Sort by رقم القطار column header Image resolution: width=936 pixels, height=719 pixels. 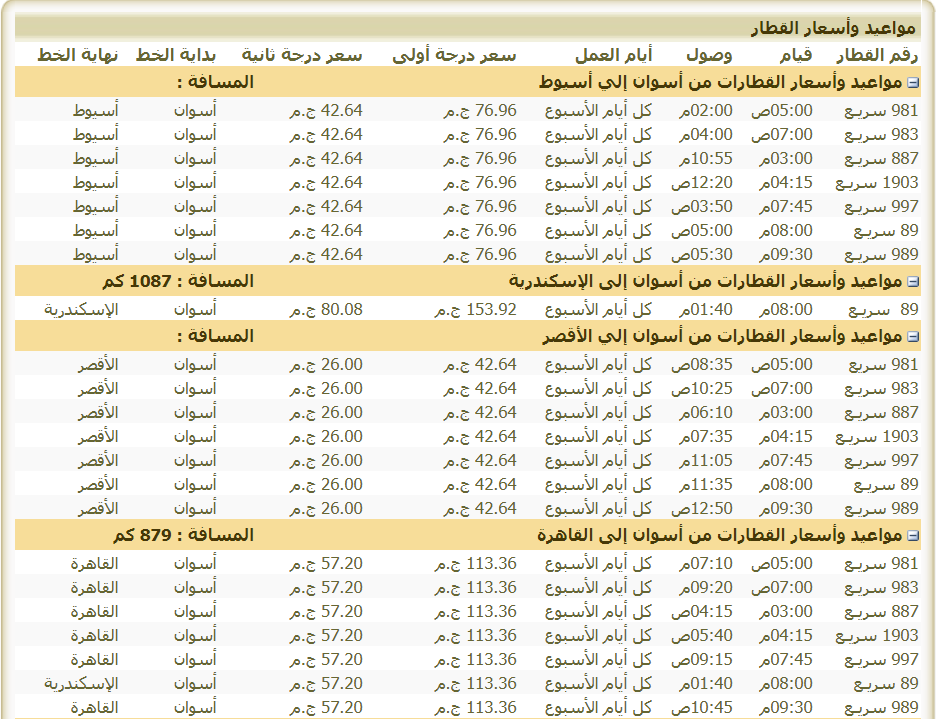point(876,55)
